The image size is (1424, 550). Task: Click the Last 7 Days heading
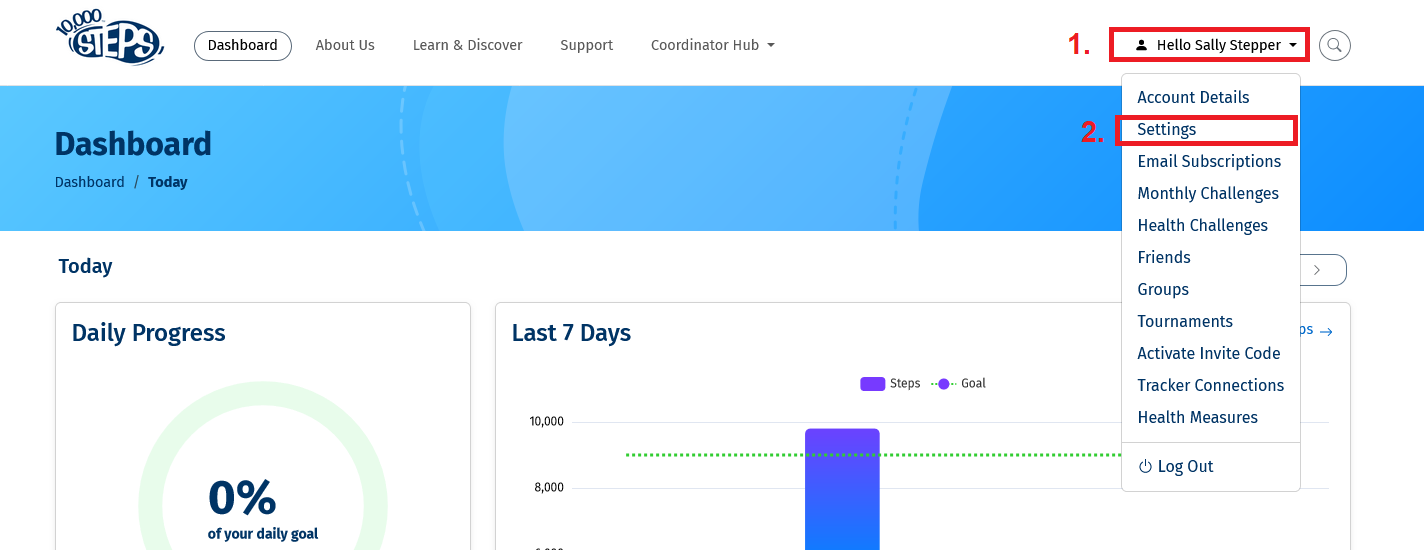[x=571, y=333]
